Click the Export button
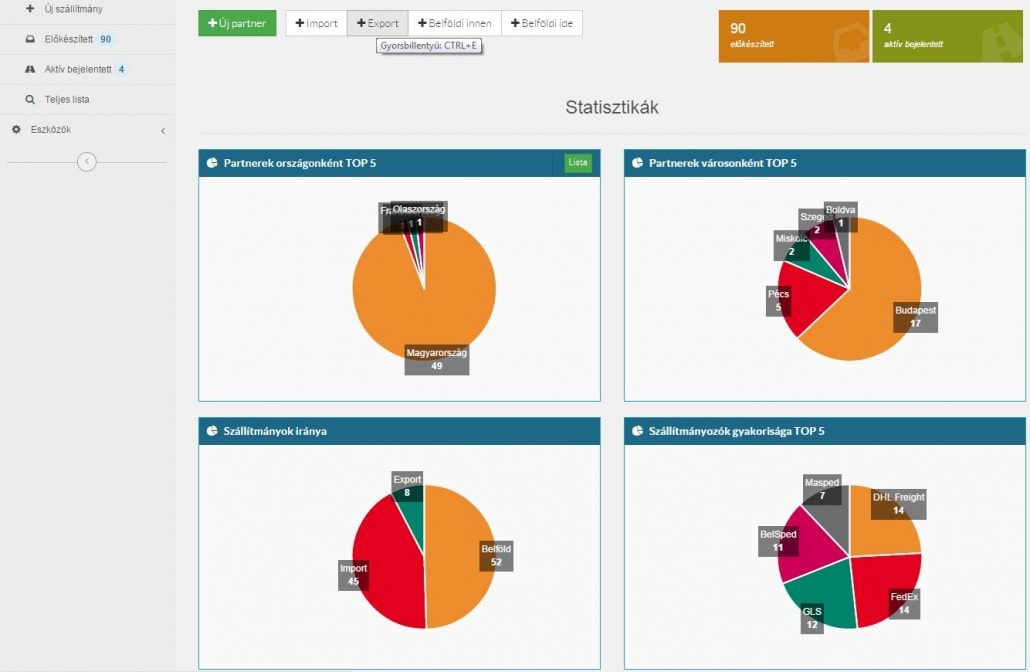This screenshot has height=672, width=1030. (x=377, y=23)
